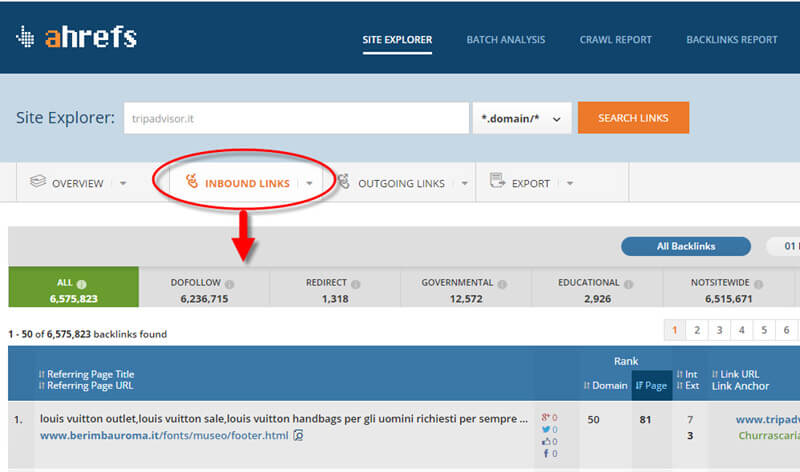Sort by Link URL column
This screenshot has height=472, width=800.
coord(736,374)
